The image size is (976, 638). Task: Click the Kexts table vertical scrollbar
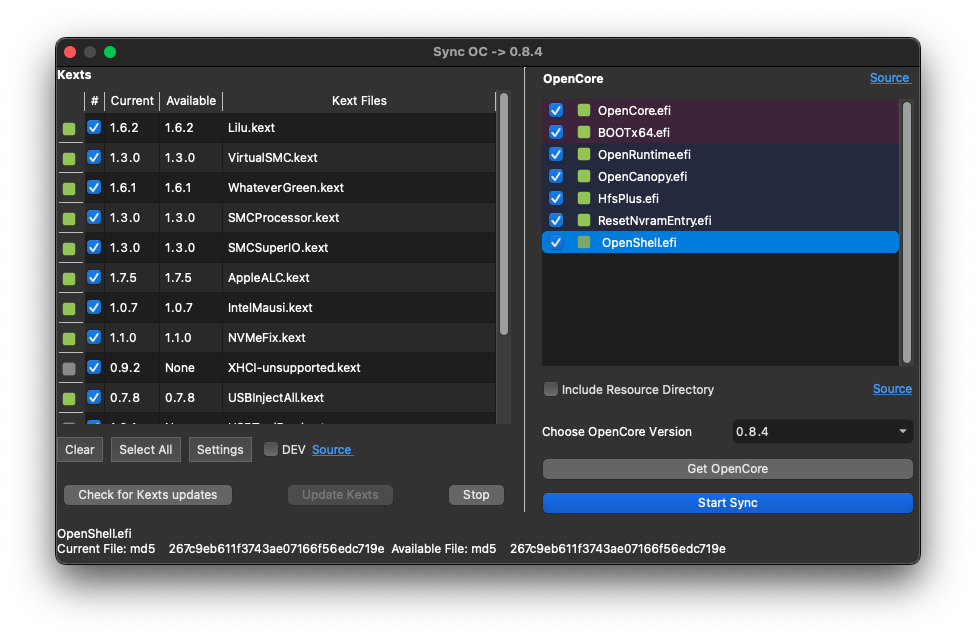(x=504, y=214)
